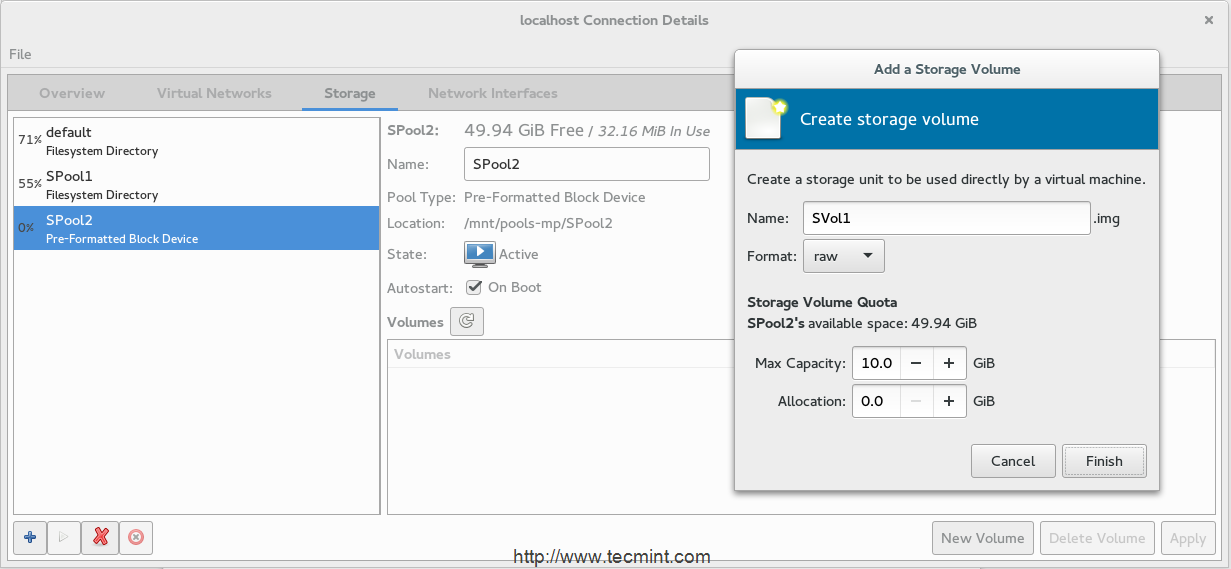
Task: Click the Finish button
Action: click(1104, 461)
